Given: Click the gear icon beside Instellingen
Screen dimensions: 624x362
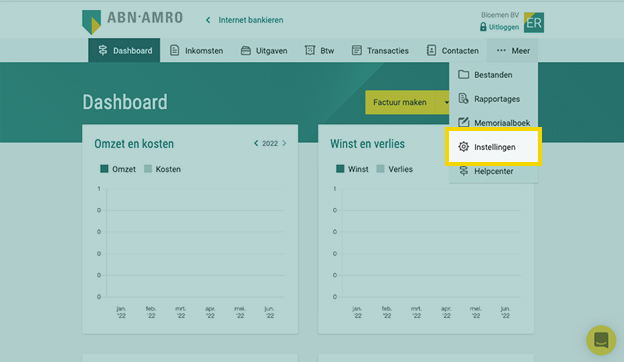Looking at the screenshot, I should 463,147.
